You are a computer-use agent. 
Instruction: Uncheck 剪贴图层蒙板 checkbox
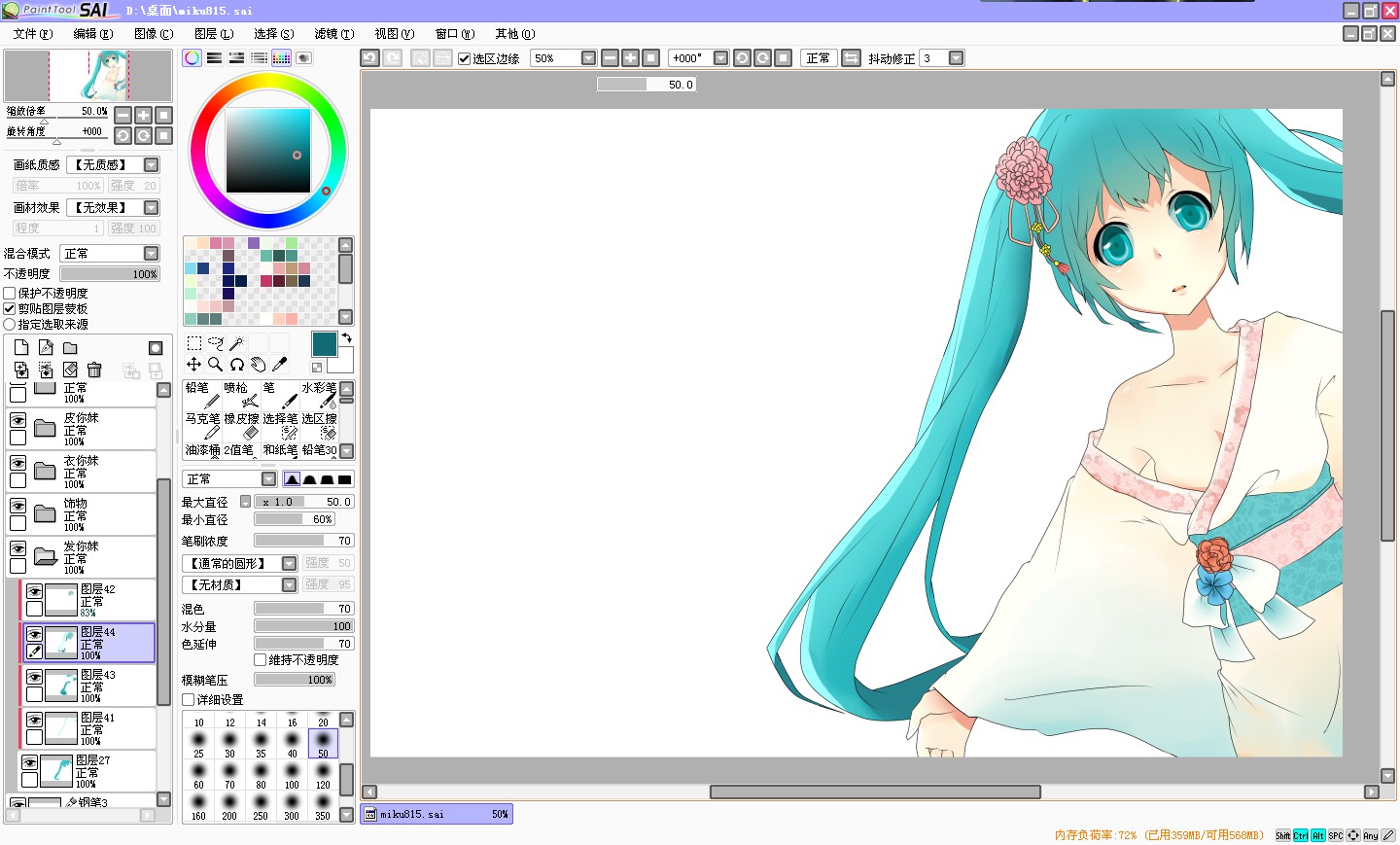pos(10,308)
